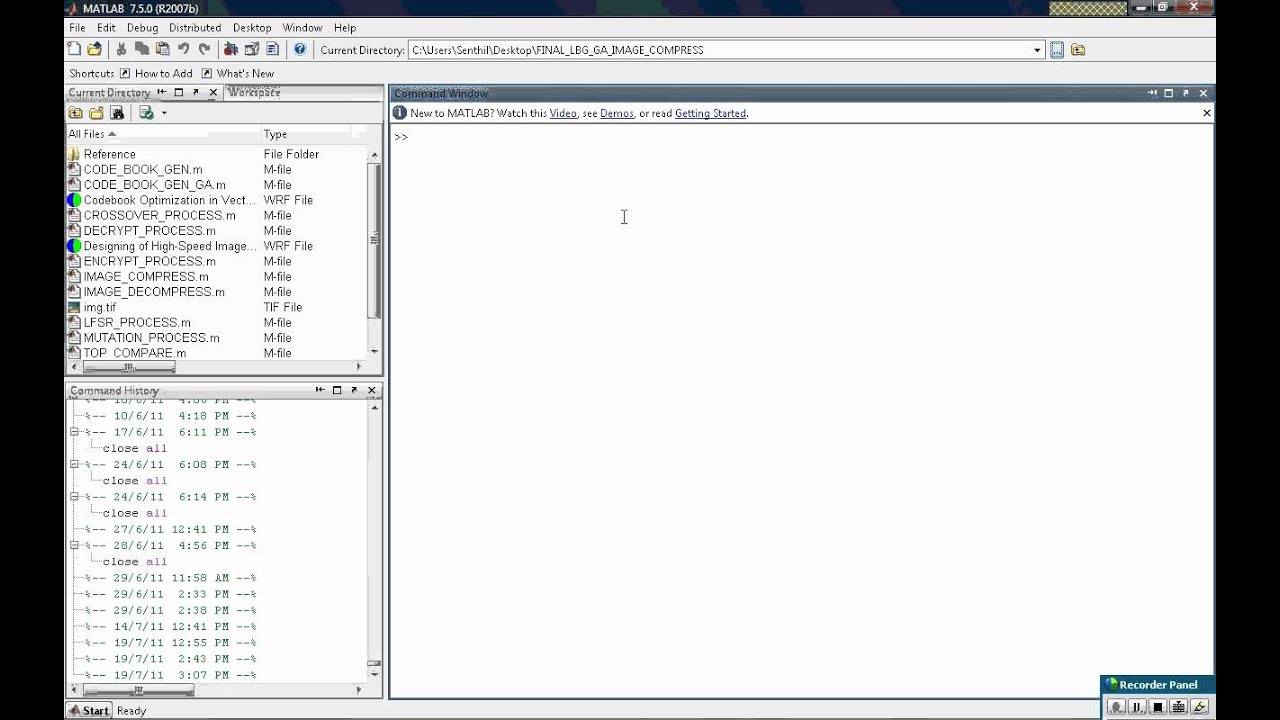The height and width of the screenshot is (720, 1280).
Task: Open the Distributed menu
Action: coord(195,28)
